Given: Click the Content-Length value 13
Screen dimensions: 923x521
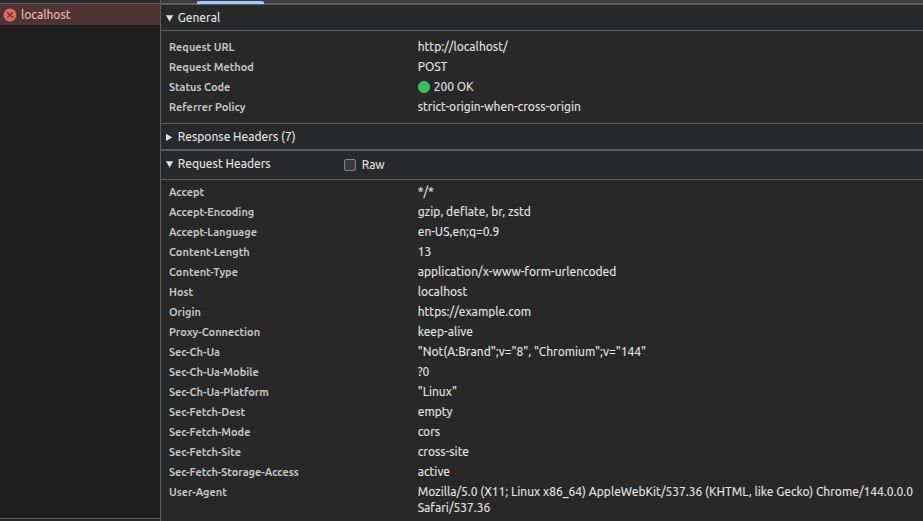Looking at the screenshot, I should (424, 251).
